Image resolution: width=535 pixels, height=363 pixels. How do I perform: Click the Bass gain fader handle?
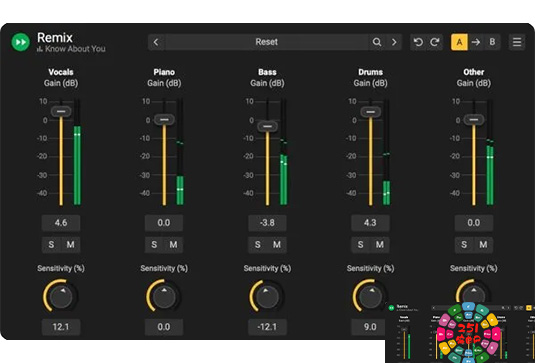point(268,127)
